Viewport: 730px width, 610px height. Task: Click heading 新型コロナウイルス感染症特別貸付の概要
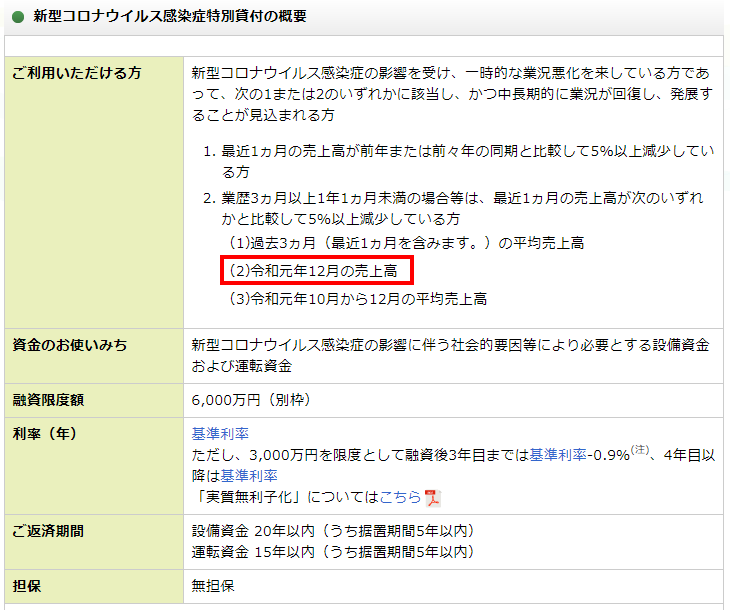pos(170,16)
